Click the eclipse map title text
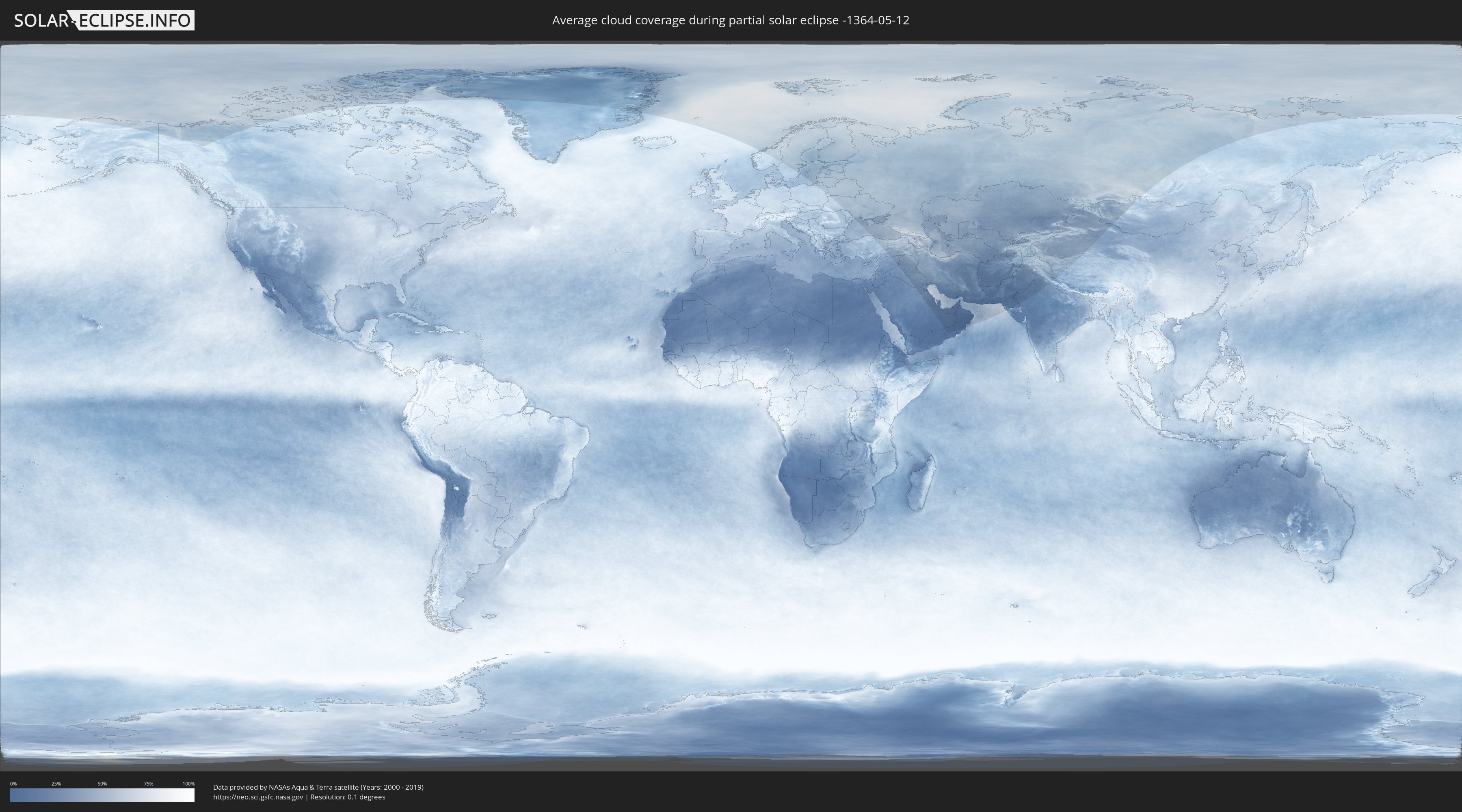The image size is (1462, 812). pyautogui.click(x=731, y=20)
